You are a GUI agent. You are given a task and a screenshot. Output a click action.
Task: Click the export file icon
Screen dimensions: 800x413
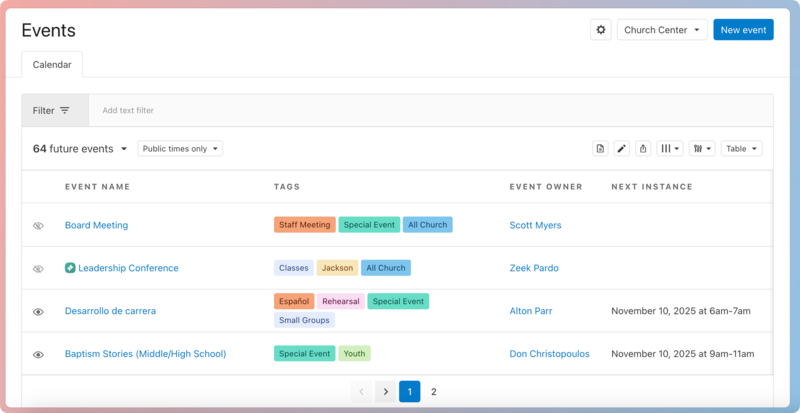pos(600,149)
